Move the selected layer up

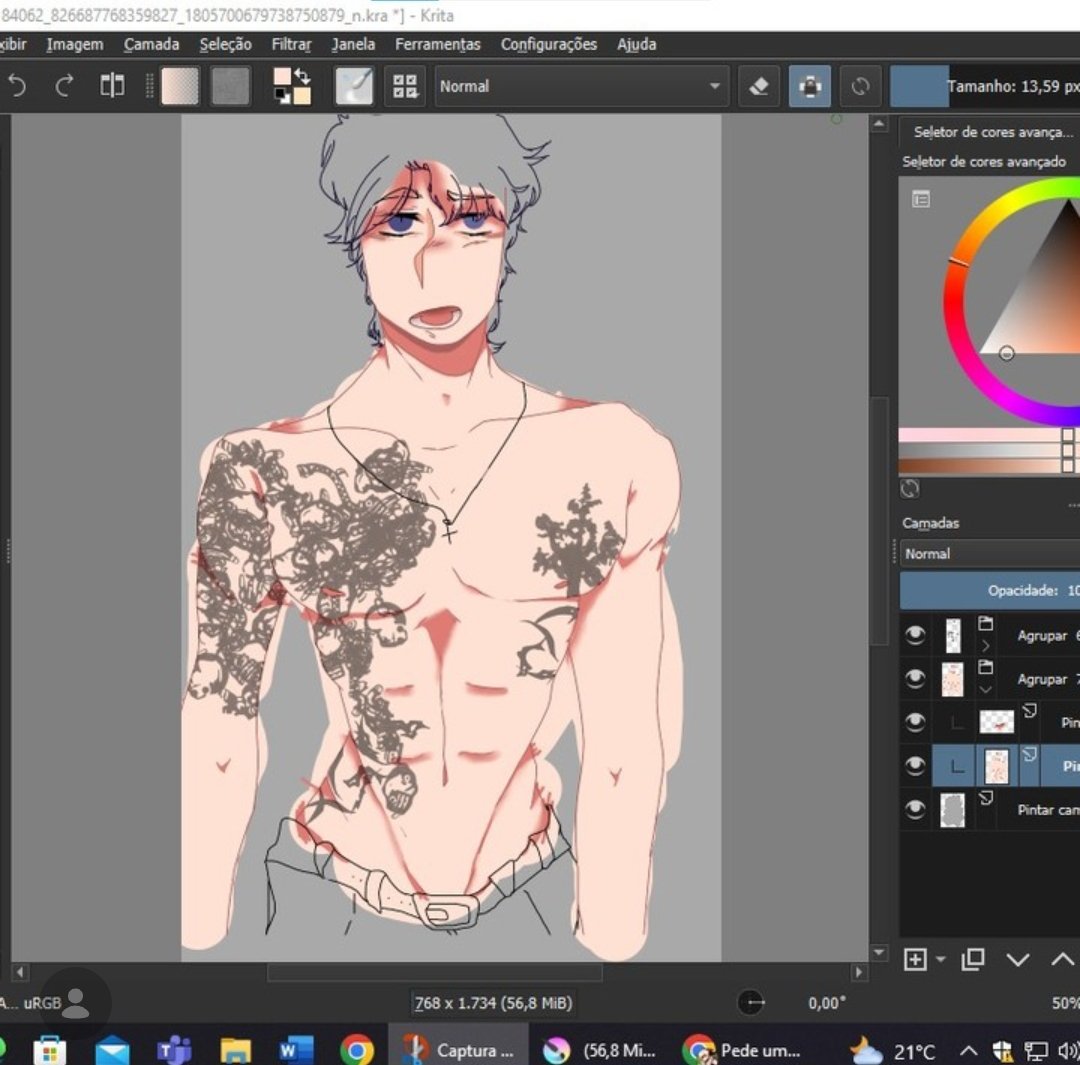(1063, 960)
